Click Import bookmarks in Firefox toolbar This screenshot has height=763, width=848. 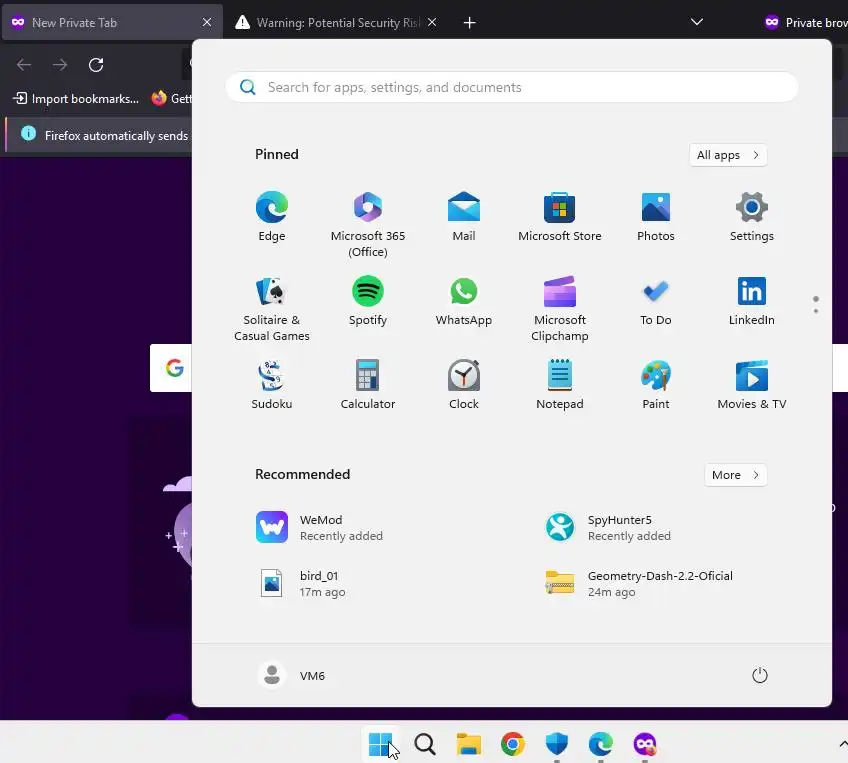click(x=76, y=98)
